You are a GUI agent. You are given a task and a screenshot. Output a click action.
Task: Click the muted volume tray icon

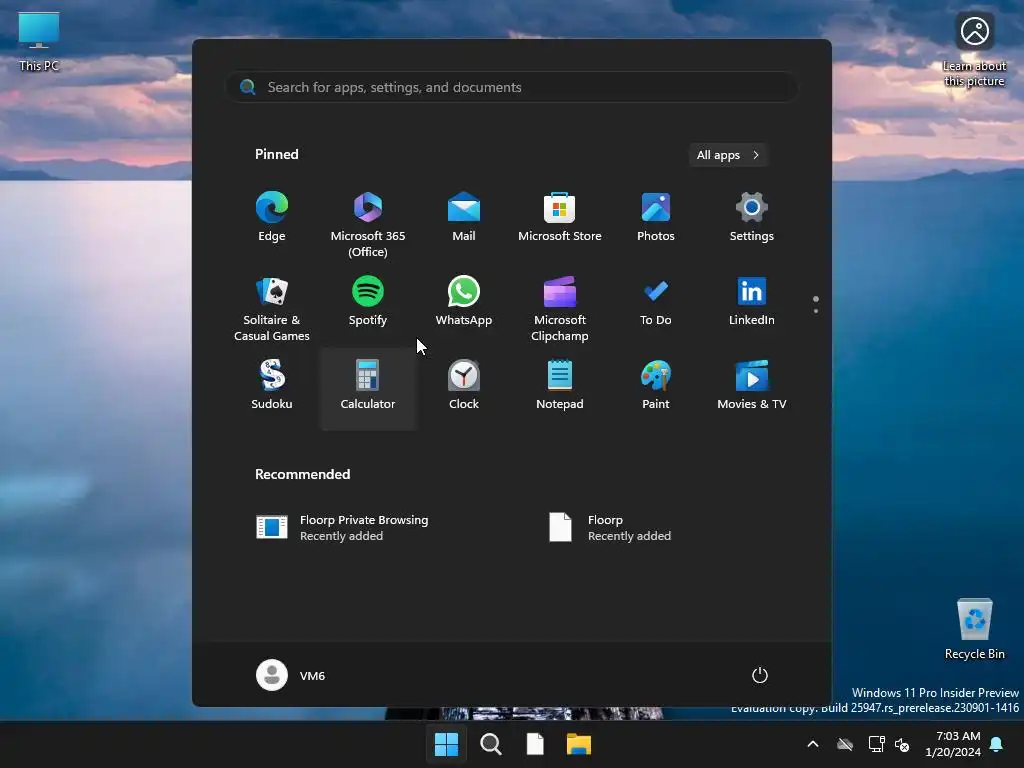point(902,744)
